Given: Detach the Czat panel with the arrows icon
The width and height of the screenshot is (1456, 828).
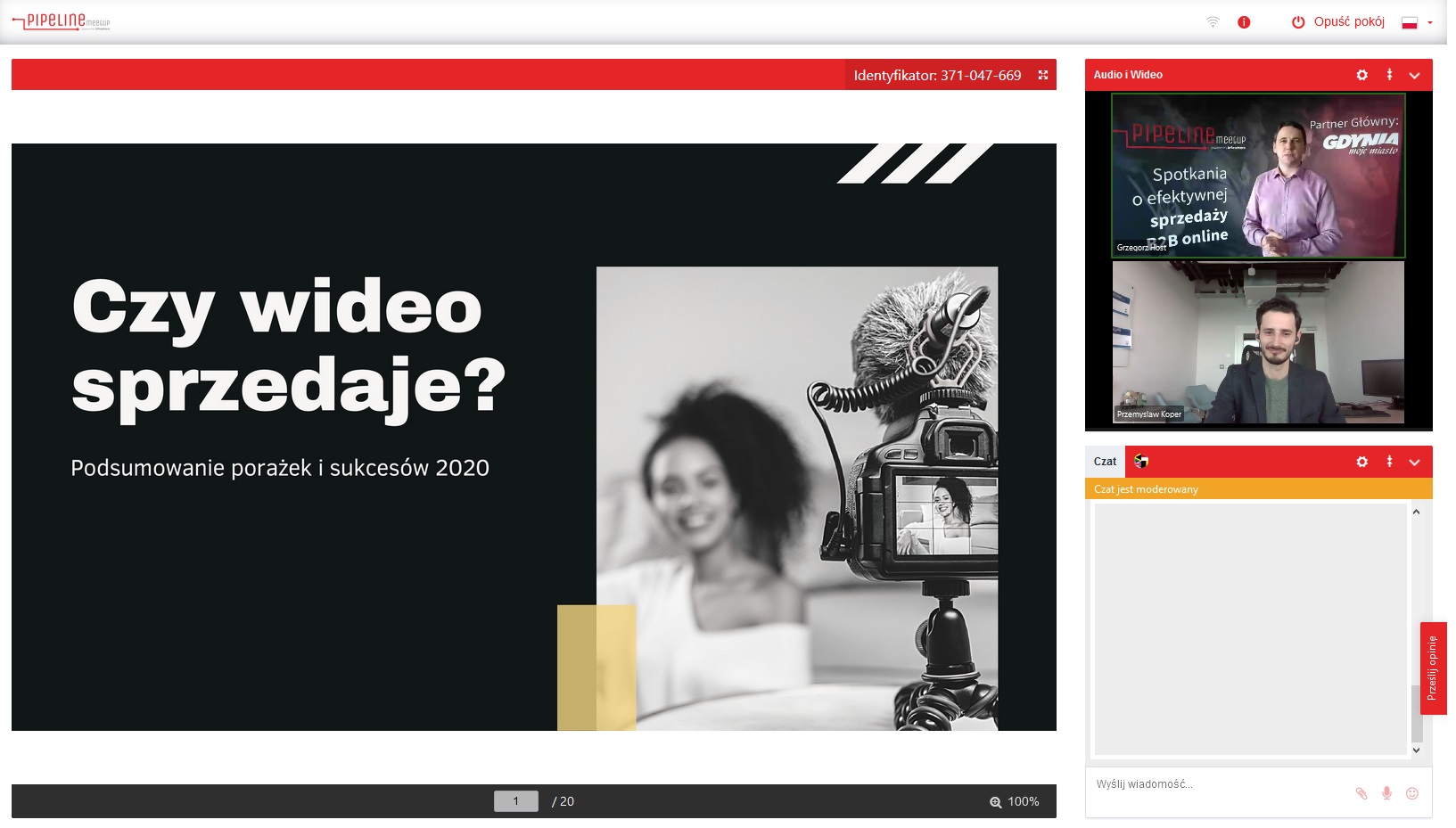Looking at the screenshot, I should [x=1388, y=462].
